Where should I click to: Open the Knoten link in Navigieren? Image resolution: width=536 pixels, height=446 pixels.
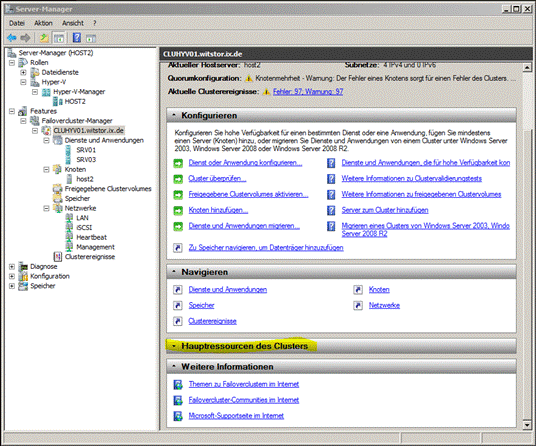click(x=379, y=290)
